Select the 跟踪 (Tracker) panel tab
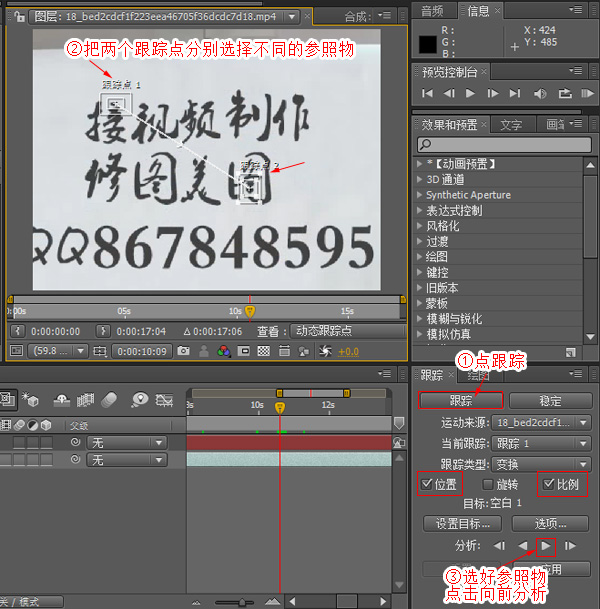600x609 pixels. coord(432,375)
